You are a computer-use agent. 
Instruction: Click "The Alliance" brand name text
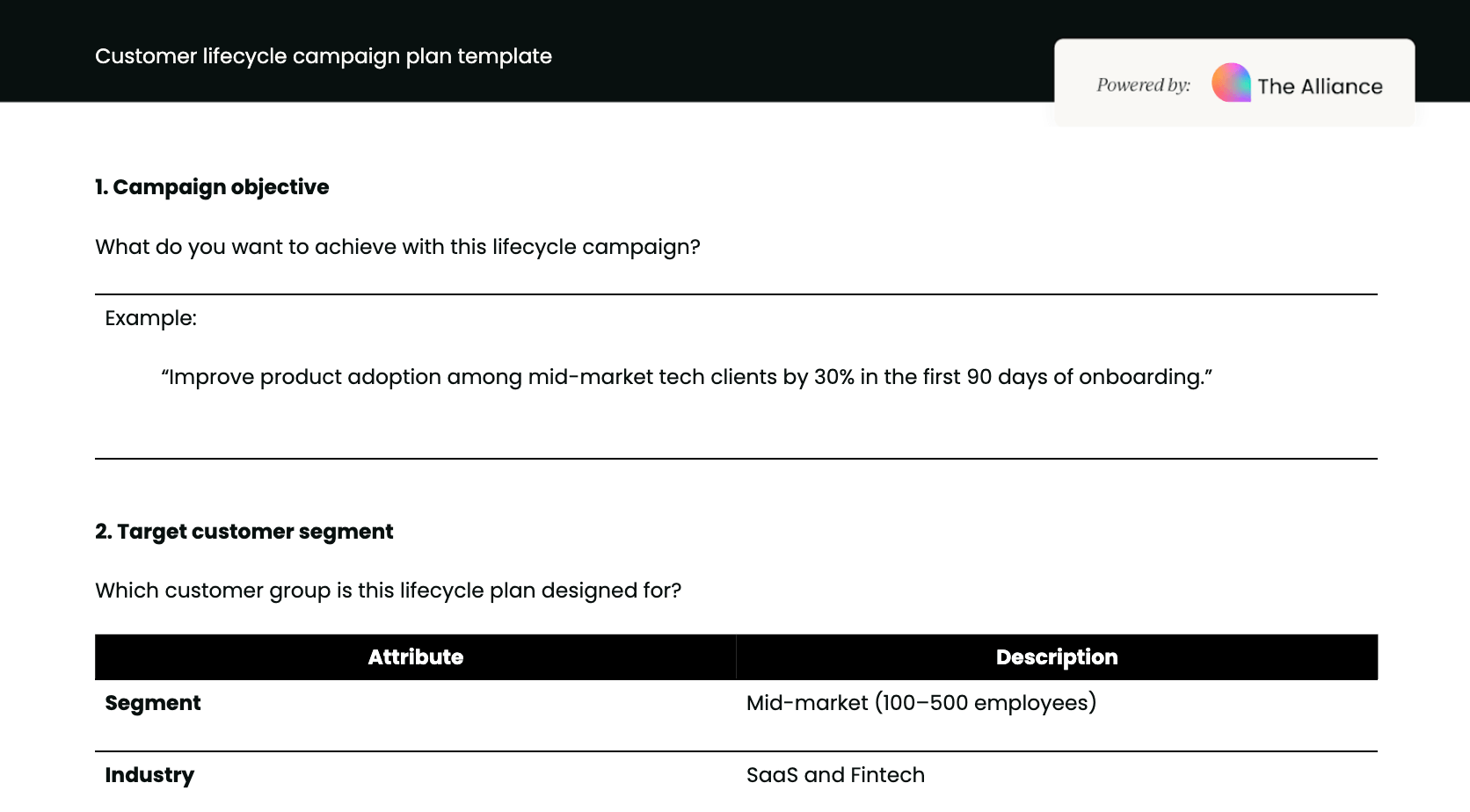click(x=1320, y=86)
